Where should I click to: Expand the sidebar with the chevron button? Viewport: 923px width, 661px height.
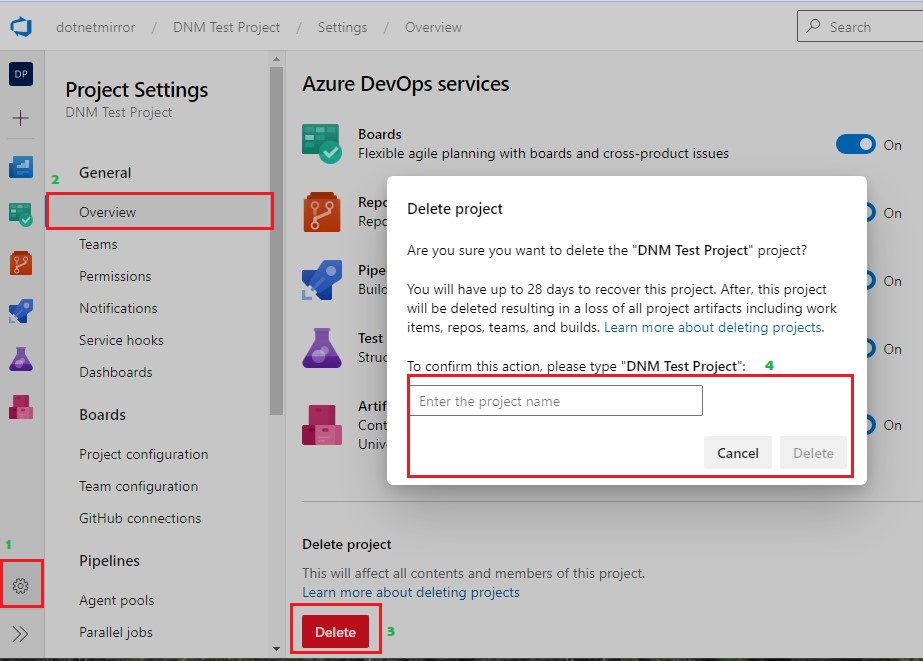21,632
